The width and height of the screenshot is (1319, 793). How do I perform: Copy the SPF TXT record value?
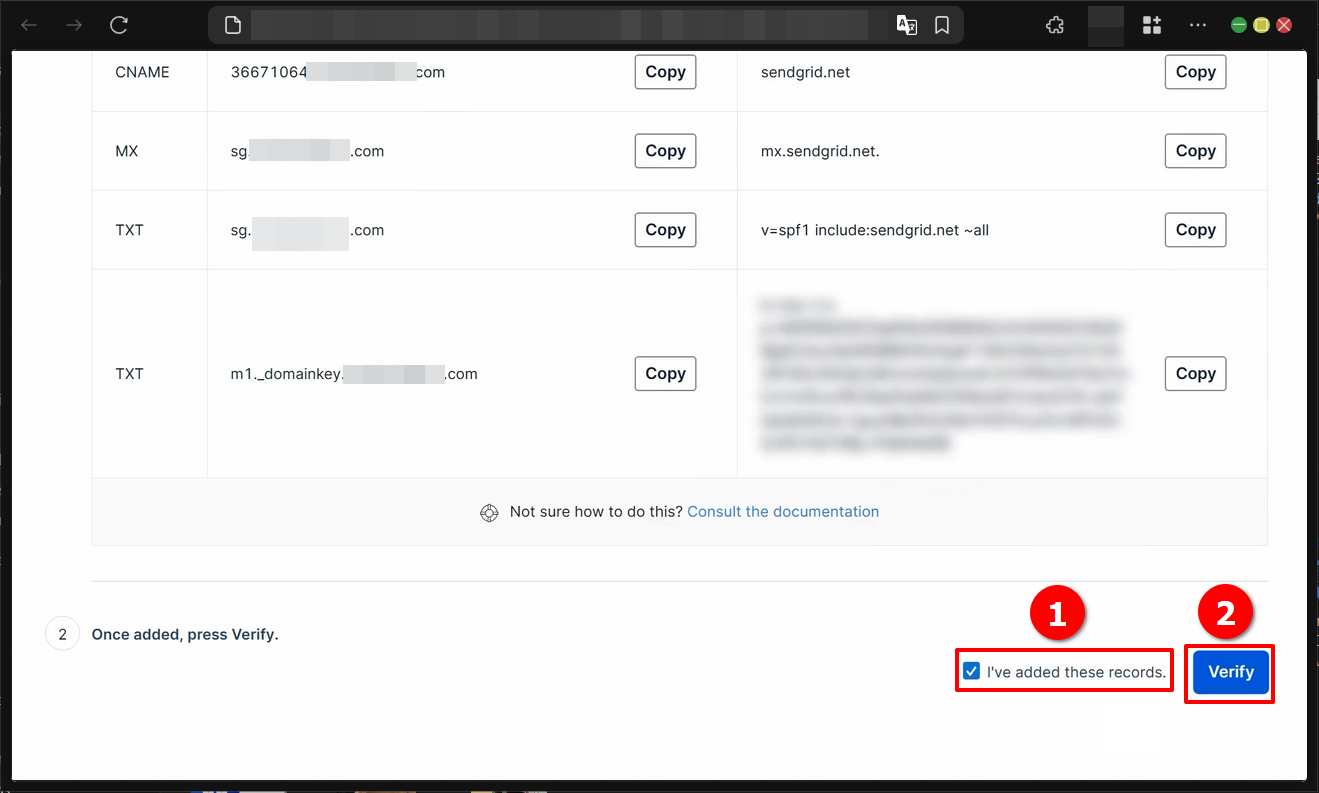tap(1194, 229)
